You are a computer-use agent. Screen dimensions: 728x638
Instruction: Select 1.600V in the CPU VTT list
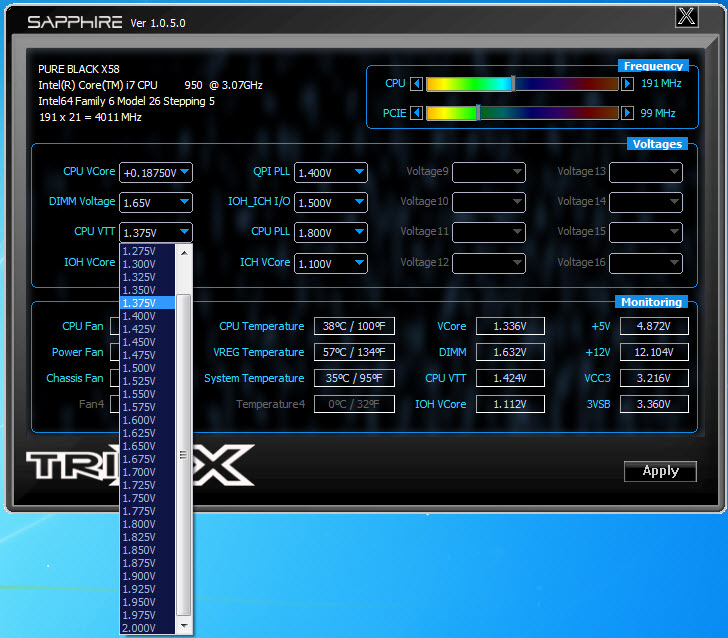click(148, 420)
